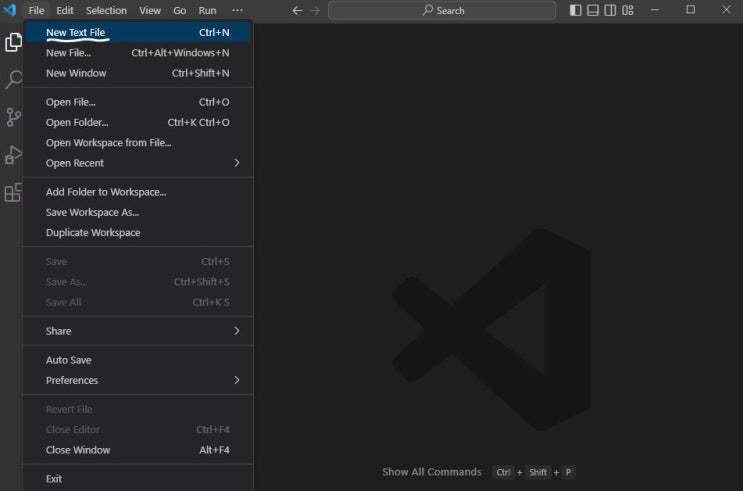Open the Source Control view
743x491 pixels.
[13, 117]
